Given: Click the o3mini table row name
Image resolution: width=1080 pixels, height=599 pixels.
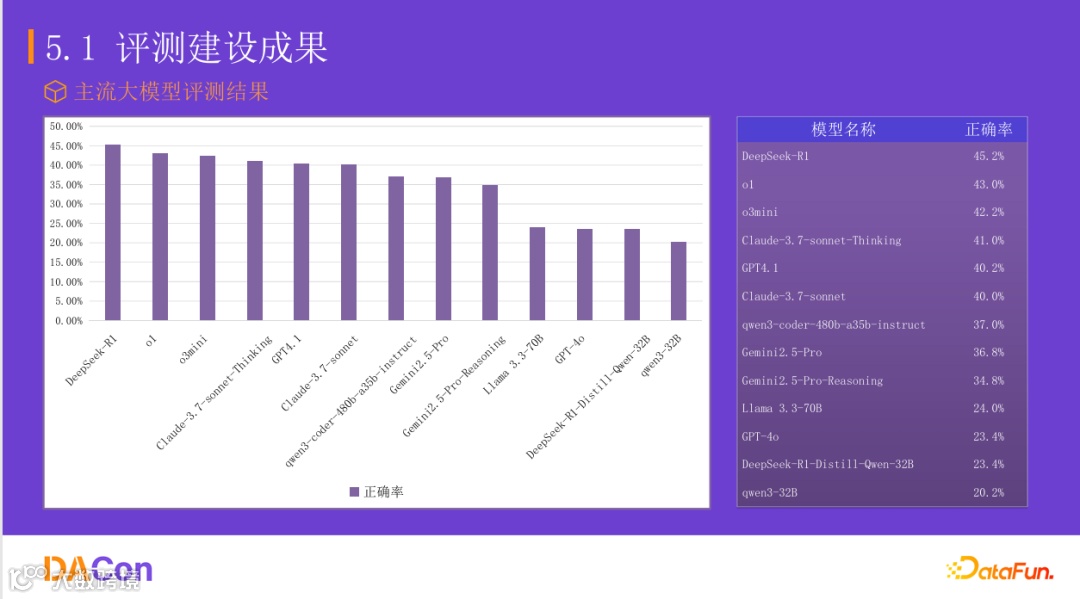Looking at the screenshot, I should [760, 212].
